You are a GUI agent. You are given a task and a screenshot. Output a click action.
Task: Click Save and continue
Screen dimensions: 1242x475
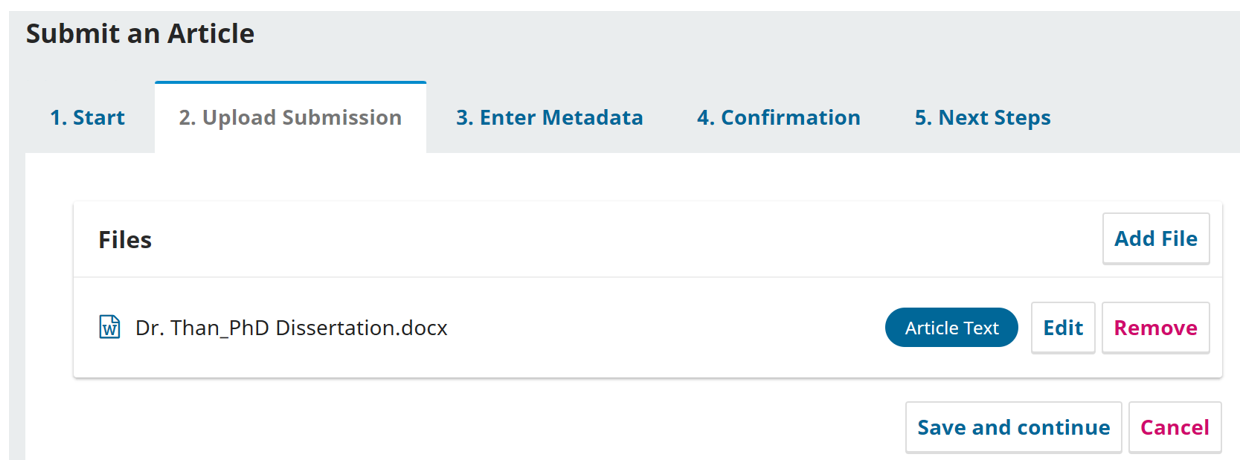(x=1013, y=428)
